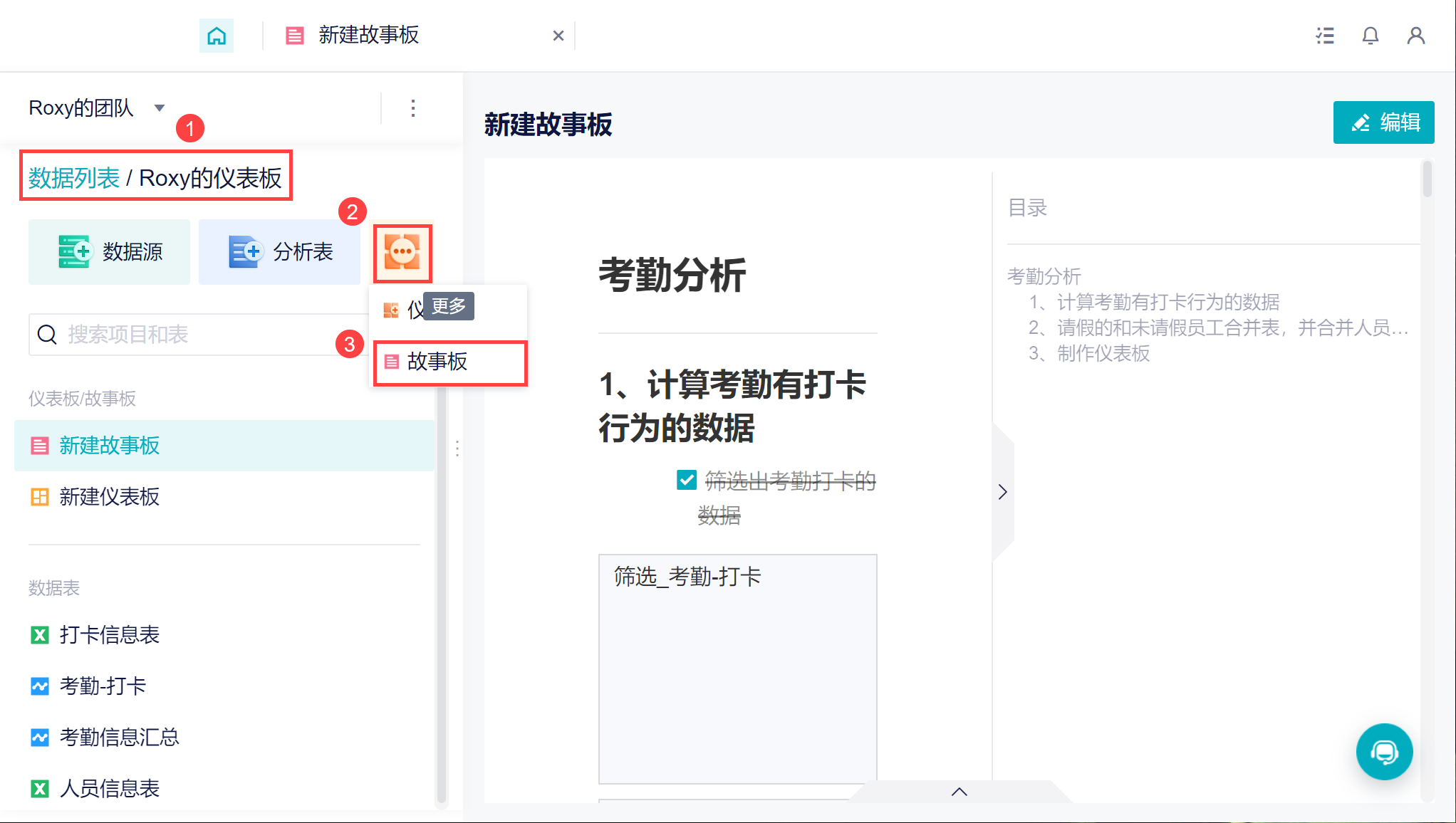Uncheck the 筛选出考勤打卡的数据 checkbox
Screen dimensions: 1456x823
point(686,480)
